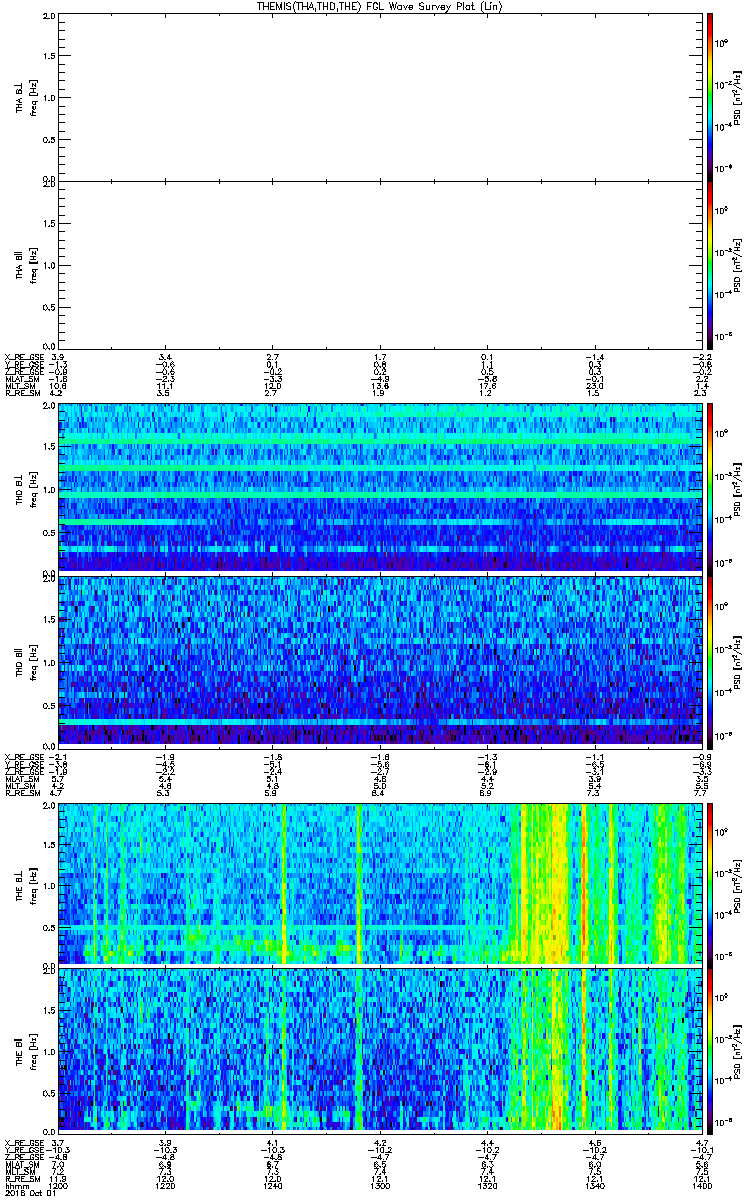Viewport: 750px width, 1200px height.
Task: Click the PSD color bar beside THA B-parallel panel
Action: pyautogui.click(x=710, y=264)
